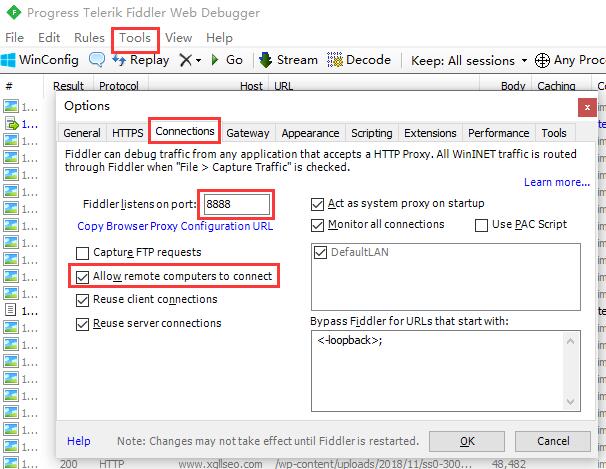
Task: Switch to the HTTPS tab
Action: [128, 133]
